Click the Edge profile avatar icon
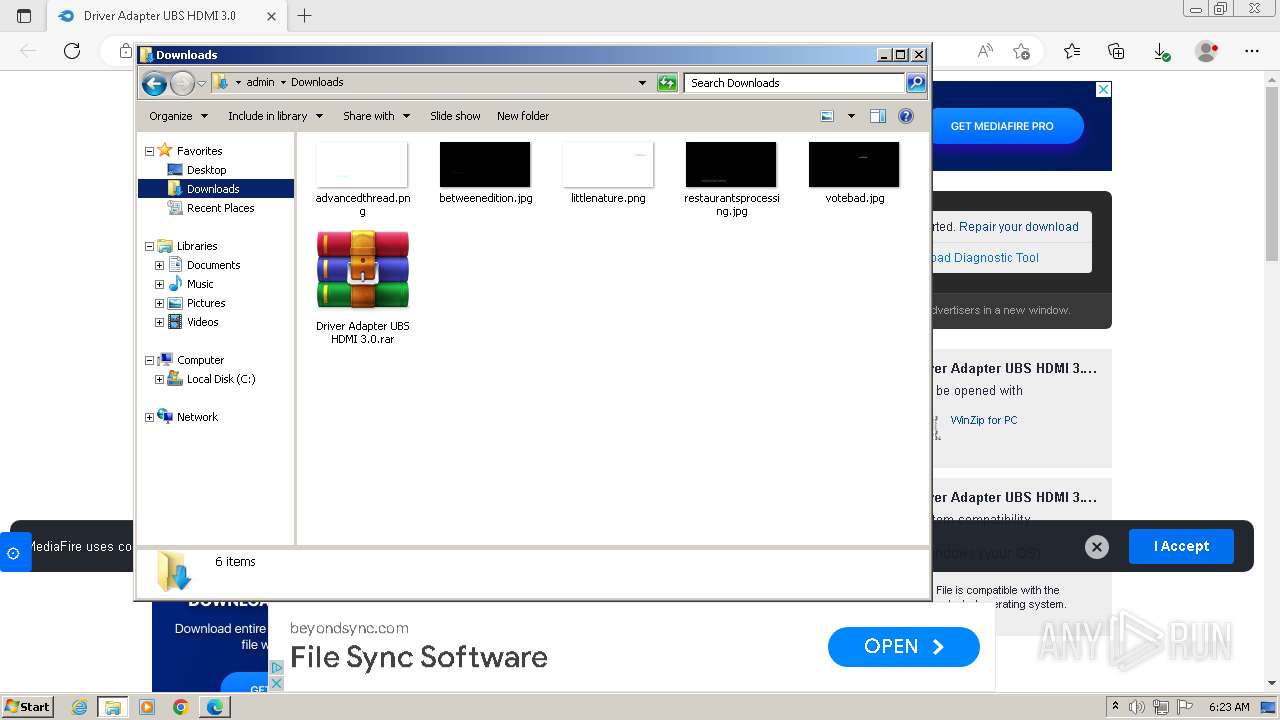This screenshot has height=720, width=1280. coord(1207,51)
